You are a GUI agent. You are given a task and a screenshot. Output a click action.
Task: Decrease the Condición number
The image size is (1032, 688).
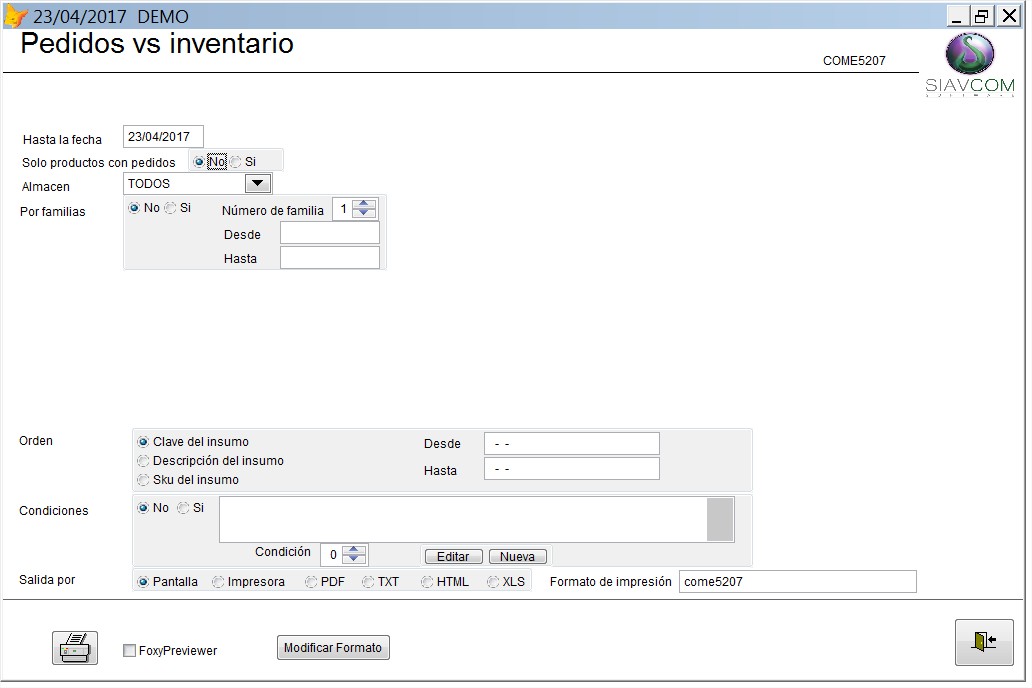[x=354, y=559]
